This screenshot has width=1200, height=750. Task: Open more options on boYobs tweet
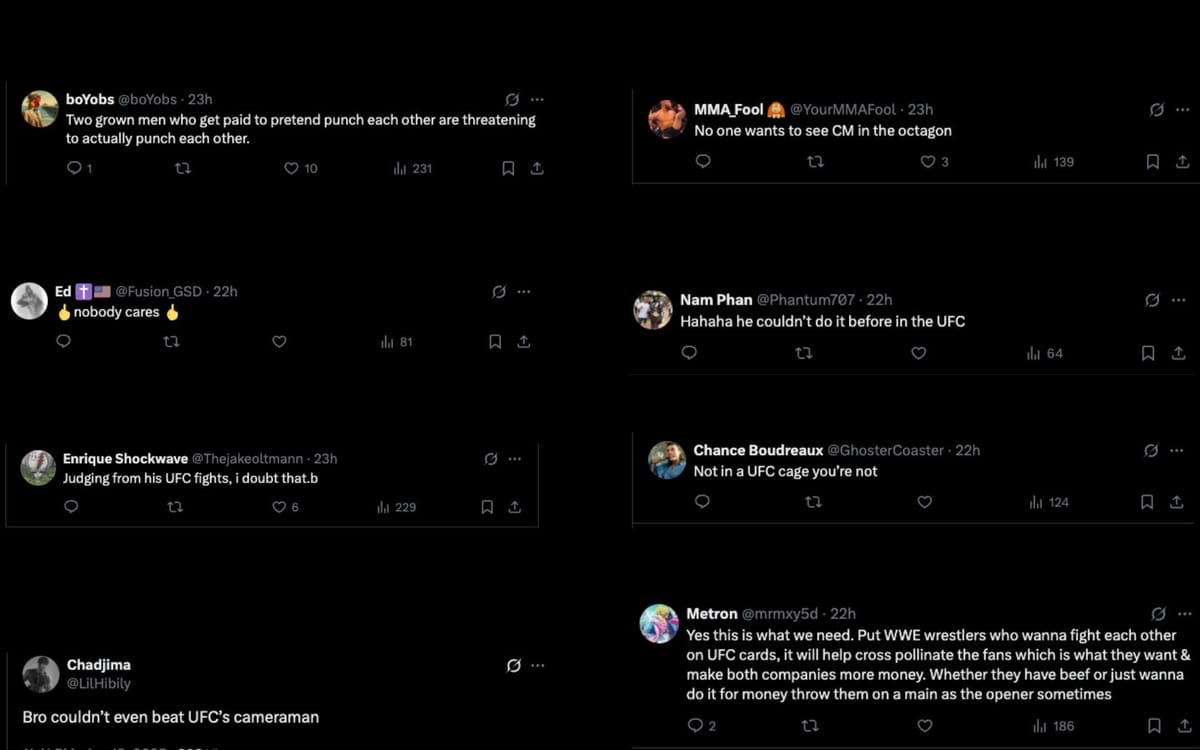[538, 100]
